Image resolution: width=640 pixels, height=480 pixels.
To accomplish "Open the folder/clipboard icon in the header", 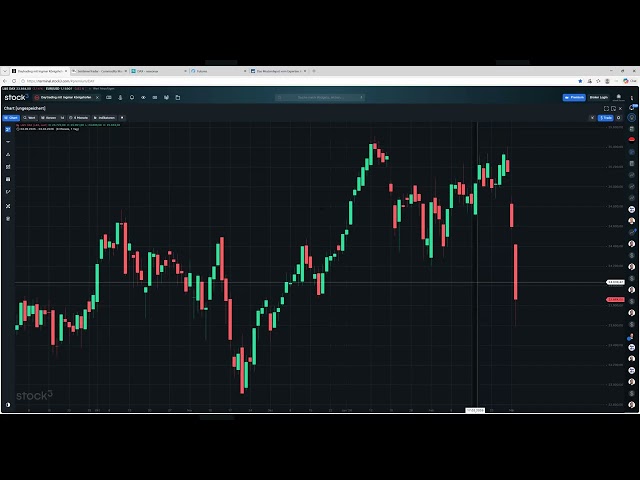I will [178, 98].
